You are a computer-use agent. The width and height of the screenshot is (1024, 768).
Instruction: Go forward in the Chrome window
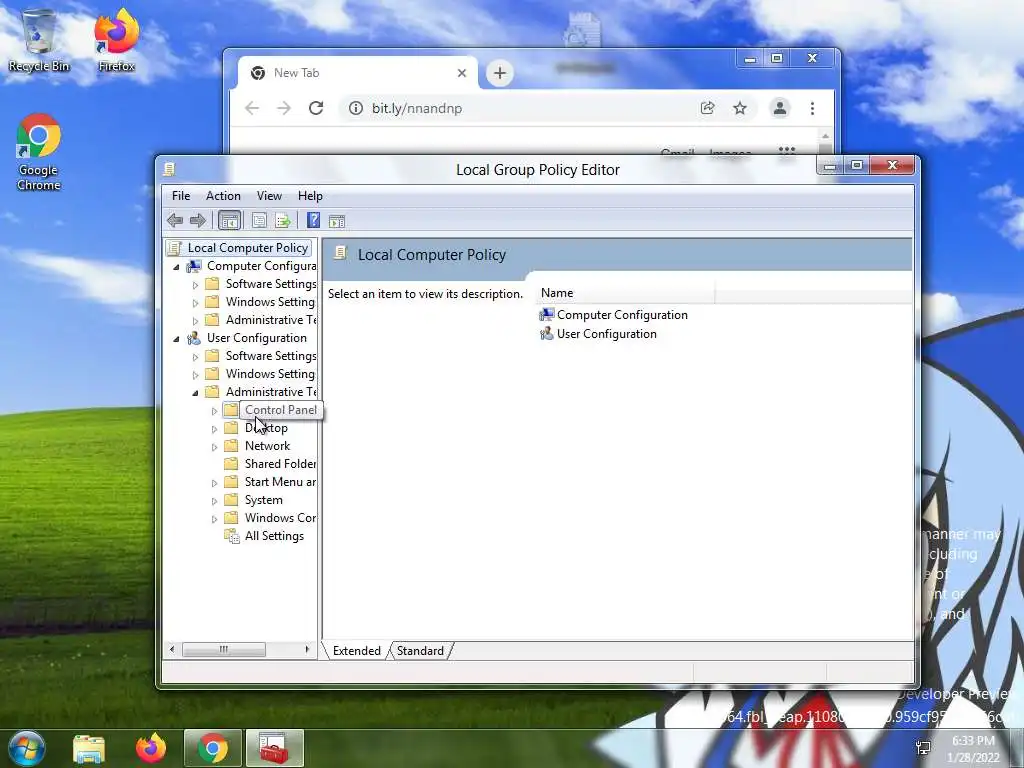(284, 108)
